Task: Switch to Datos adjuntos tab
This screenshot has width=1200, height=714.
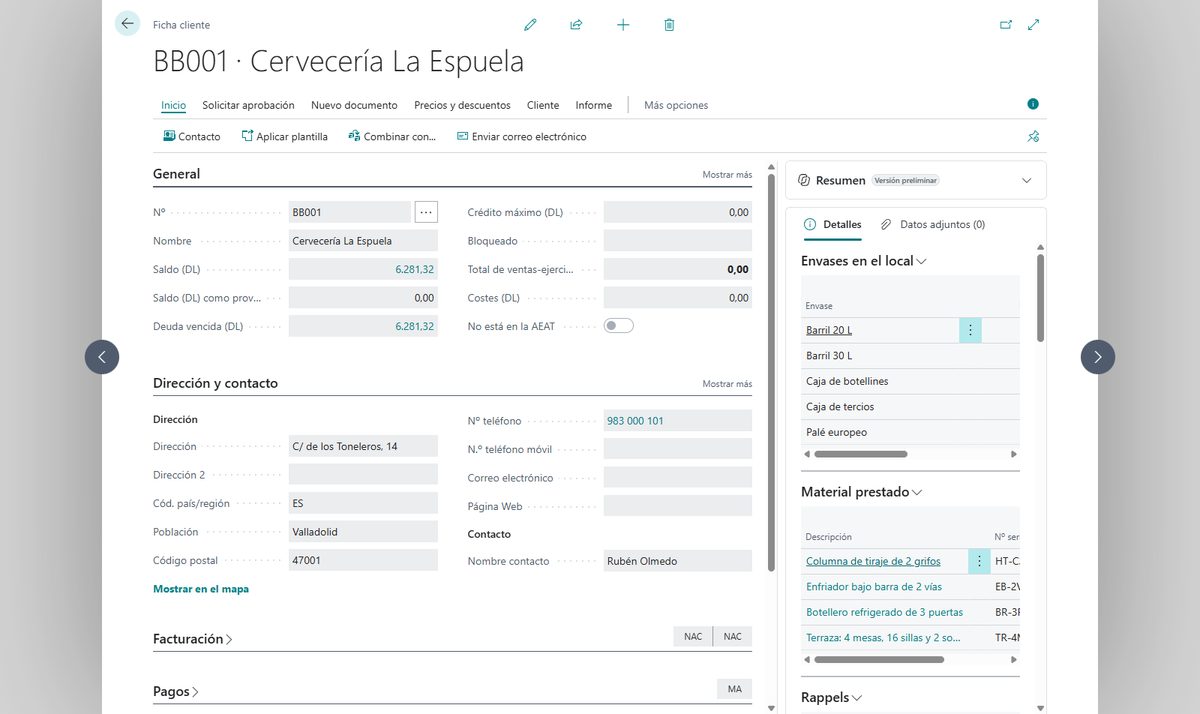Action: (x=933, y=225)
